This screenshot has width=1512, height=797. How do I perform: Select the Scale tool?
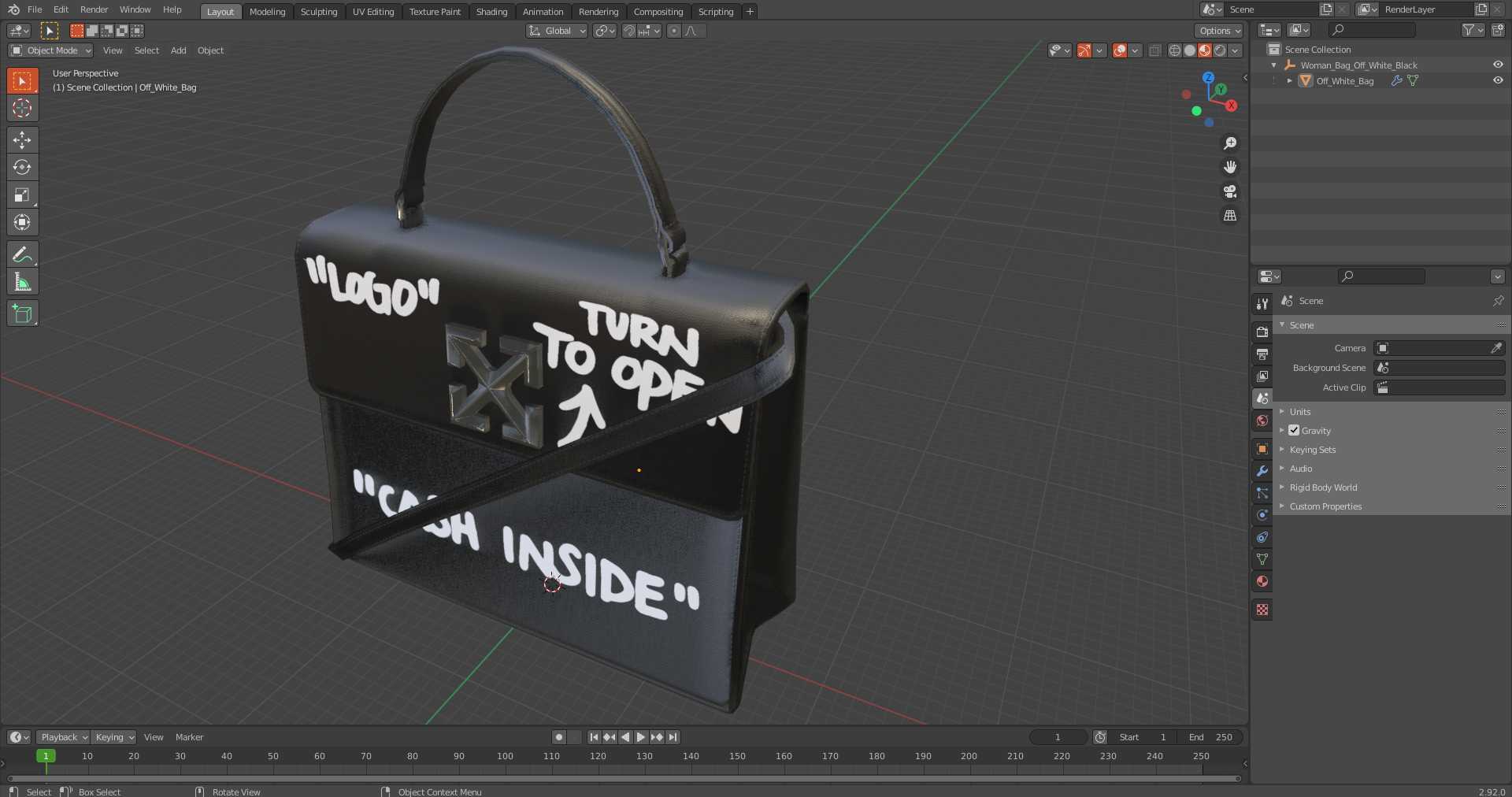click(x=22, y=195)
